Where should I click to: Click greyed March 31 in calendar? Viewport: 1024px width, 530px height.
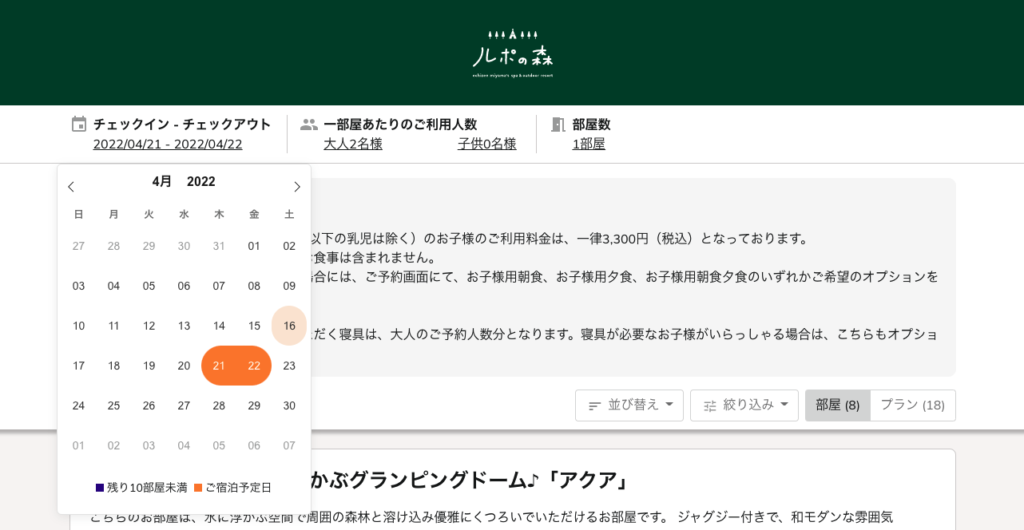(219, 246)
